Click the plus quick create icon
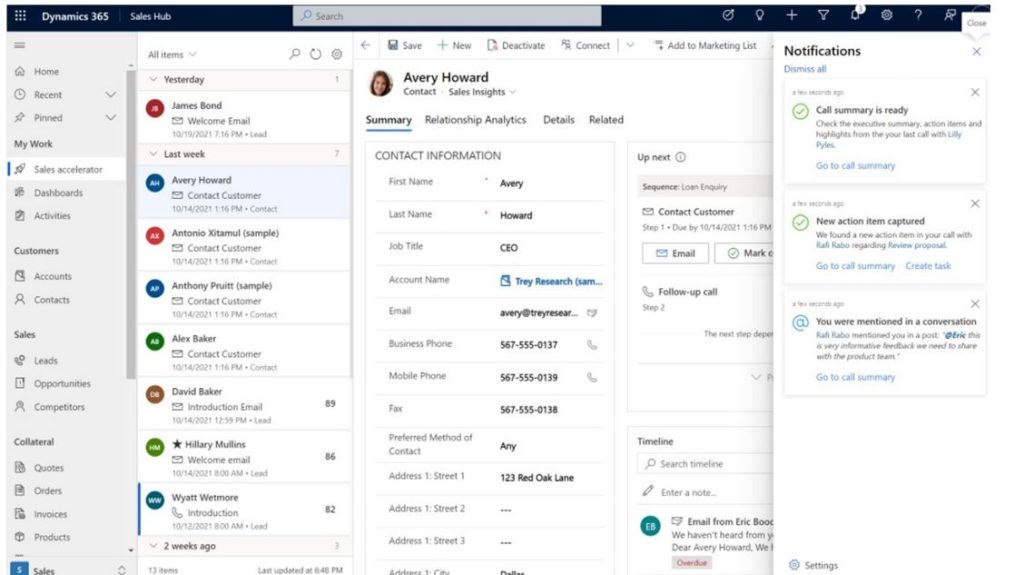This screenshot has width=1024, height=575. [792, 15]
